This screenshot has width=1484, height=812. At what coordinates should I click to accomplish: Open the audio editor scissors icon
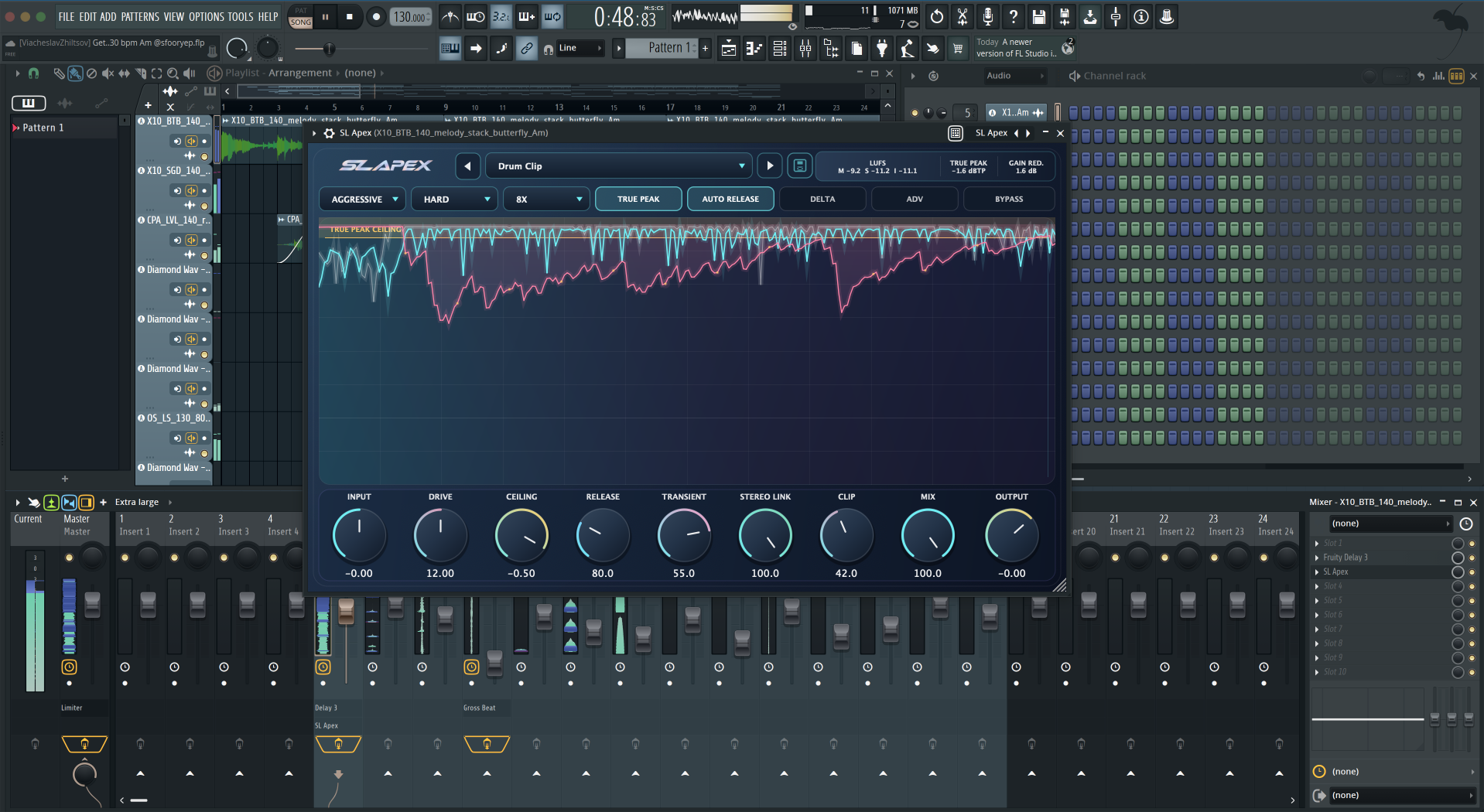(x=963, y=16)
